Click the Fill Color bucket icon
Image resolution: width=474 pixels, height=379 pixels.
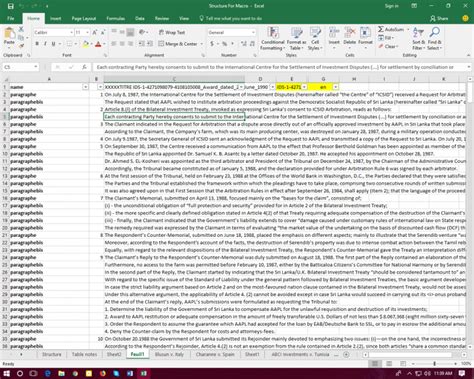click(86, 44)
